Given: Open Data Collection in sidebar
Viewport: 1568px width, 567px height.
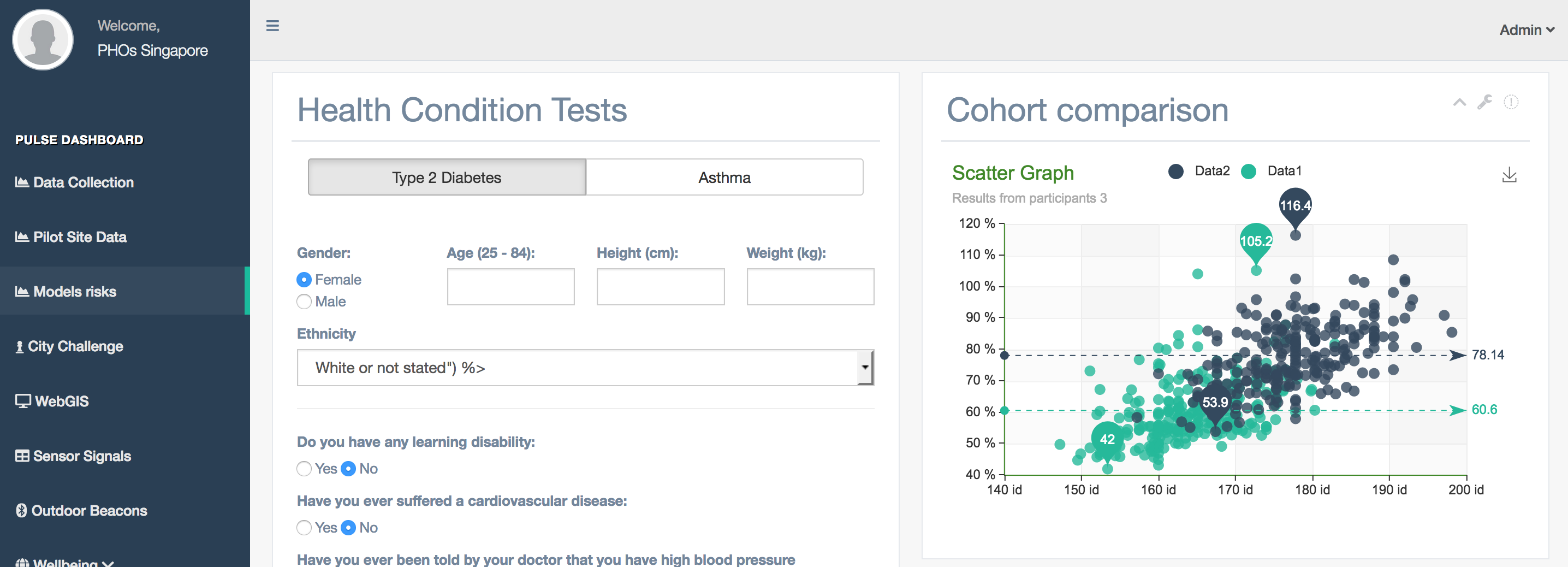Looking at the screenshot, I should pyautogui.click(x=83, y=182).
